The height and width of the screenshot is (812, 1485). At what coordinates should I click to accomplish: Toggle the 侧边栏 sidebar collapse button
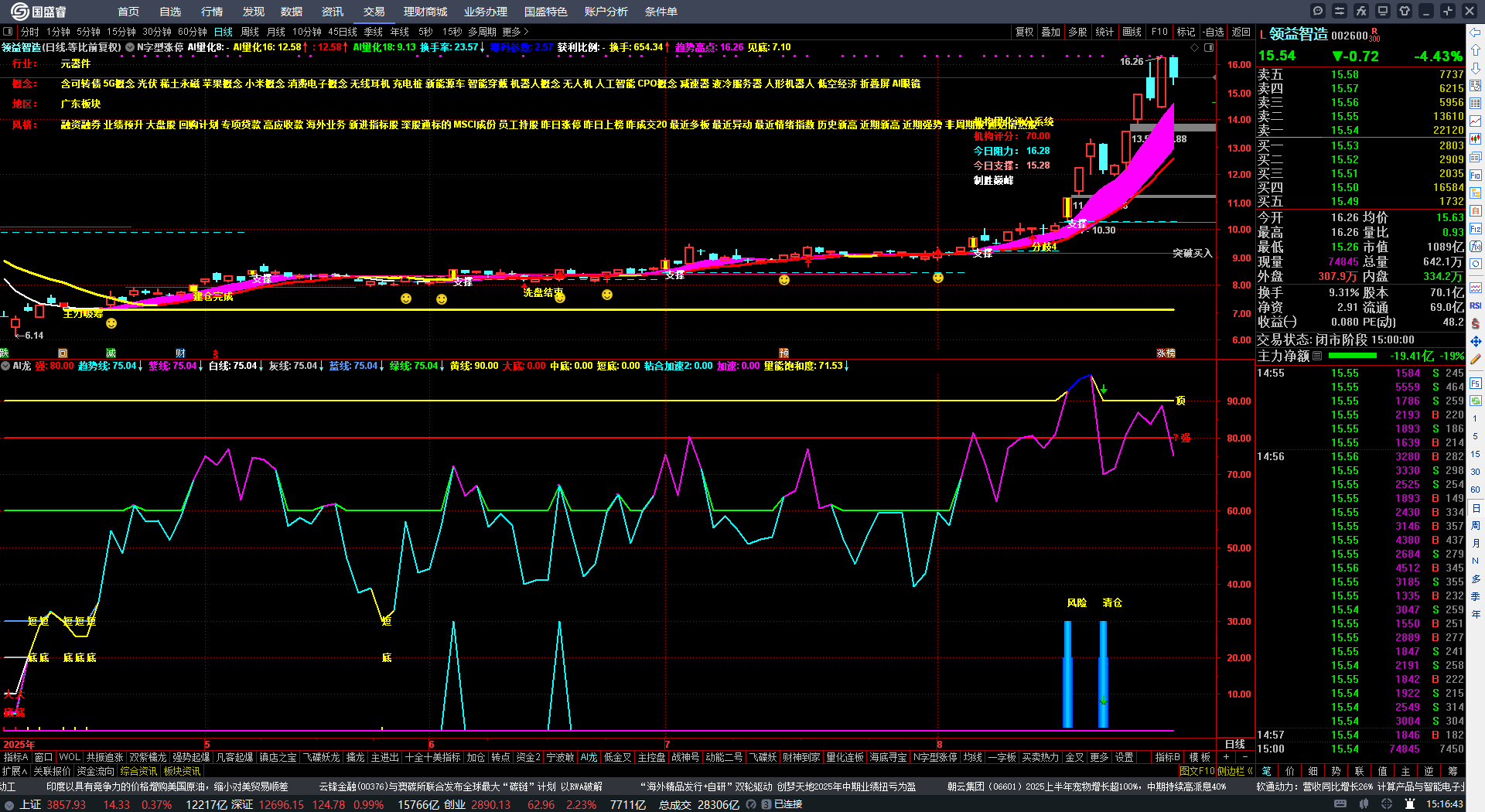coord(1235,771)
